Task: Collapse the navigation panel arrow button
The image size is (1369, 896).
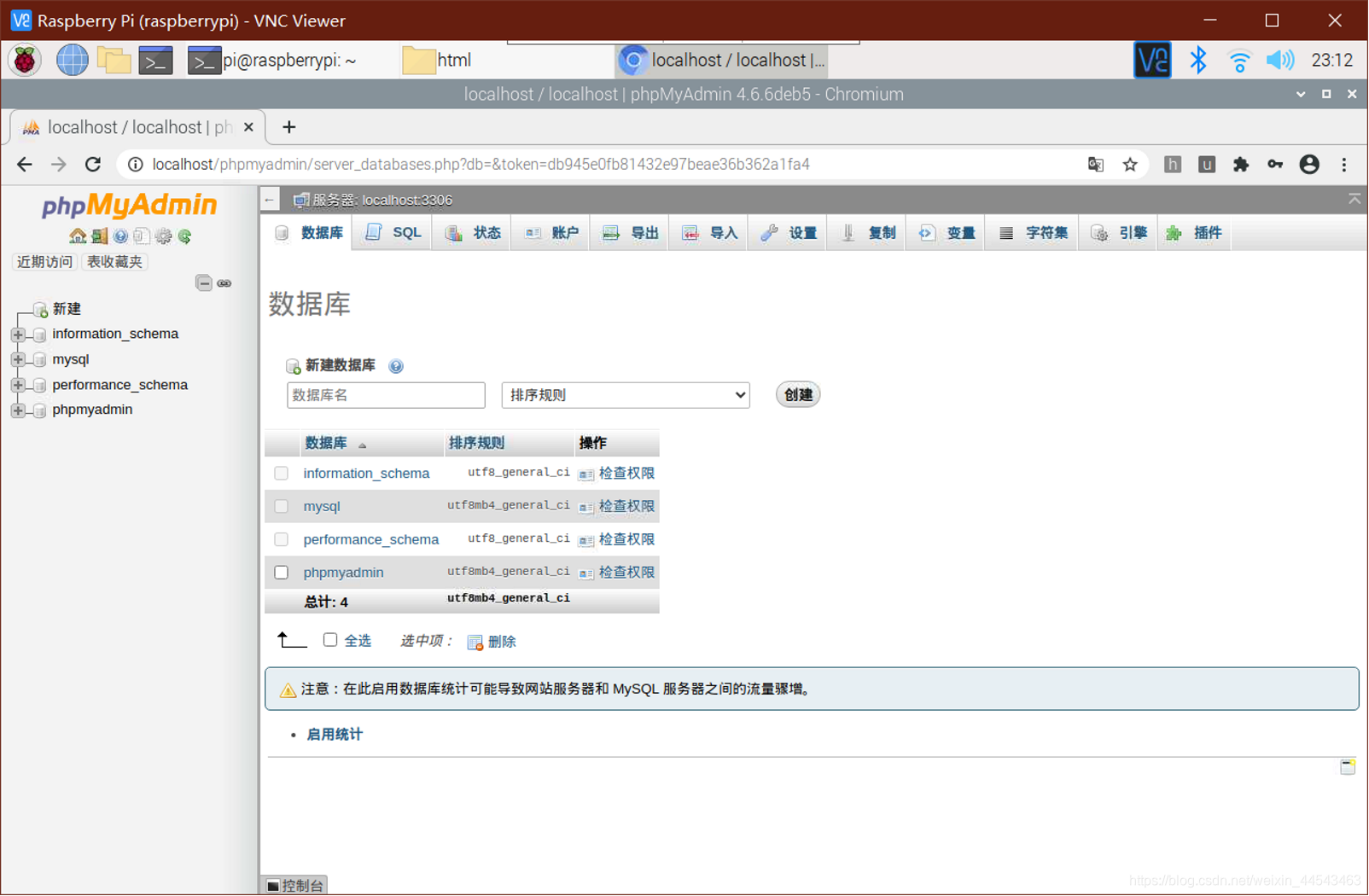Action: [270, 200]
